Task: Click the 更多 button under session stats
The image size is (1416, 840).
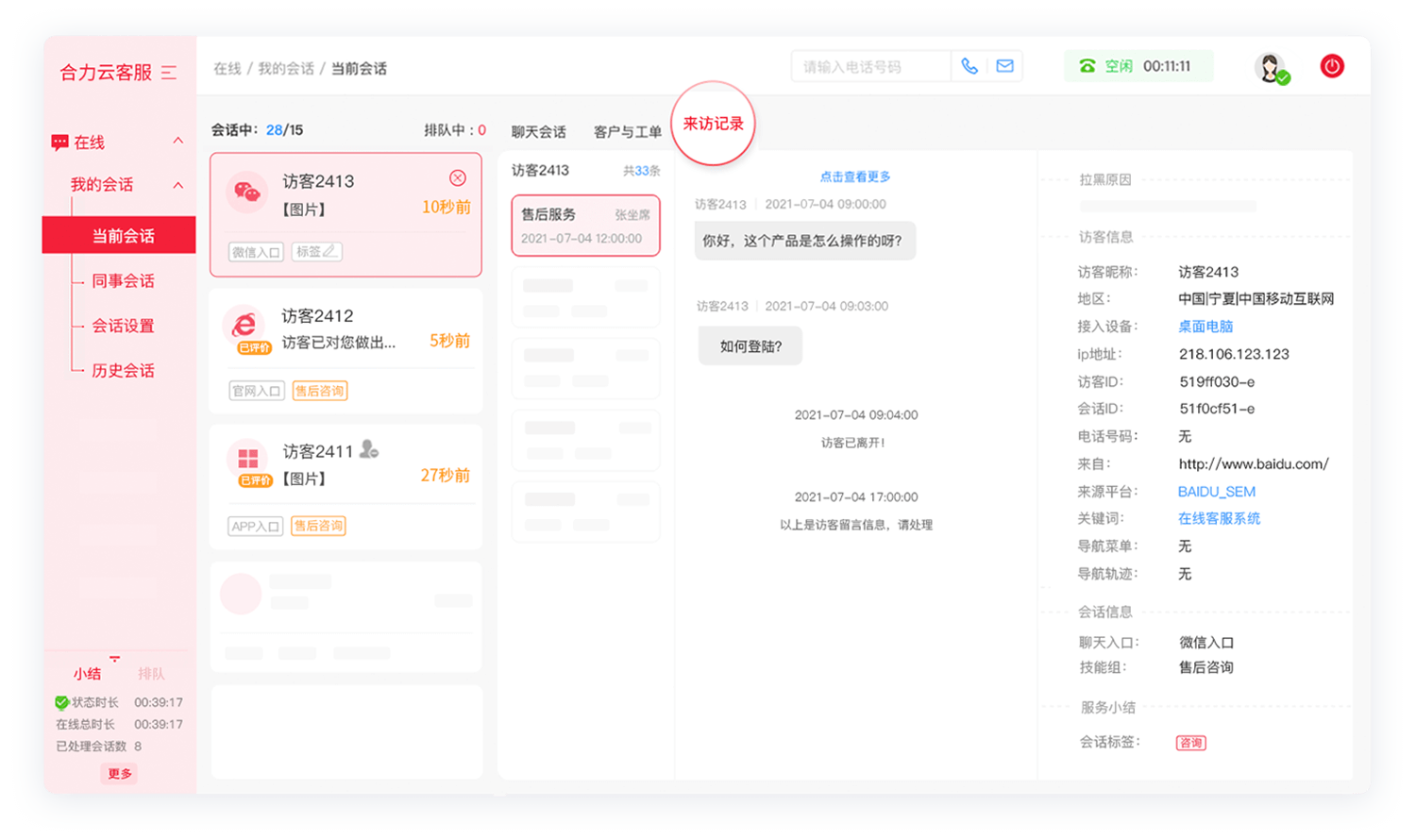Action: click(x=119, y=773)
